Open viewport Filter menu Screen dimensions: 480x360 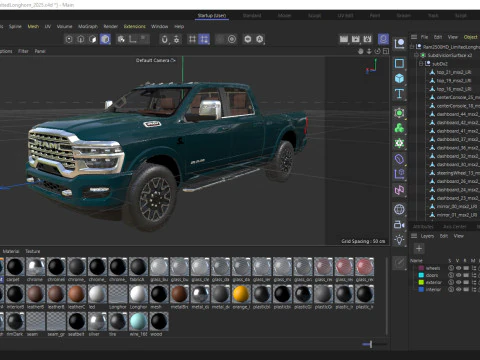point(23,51)
